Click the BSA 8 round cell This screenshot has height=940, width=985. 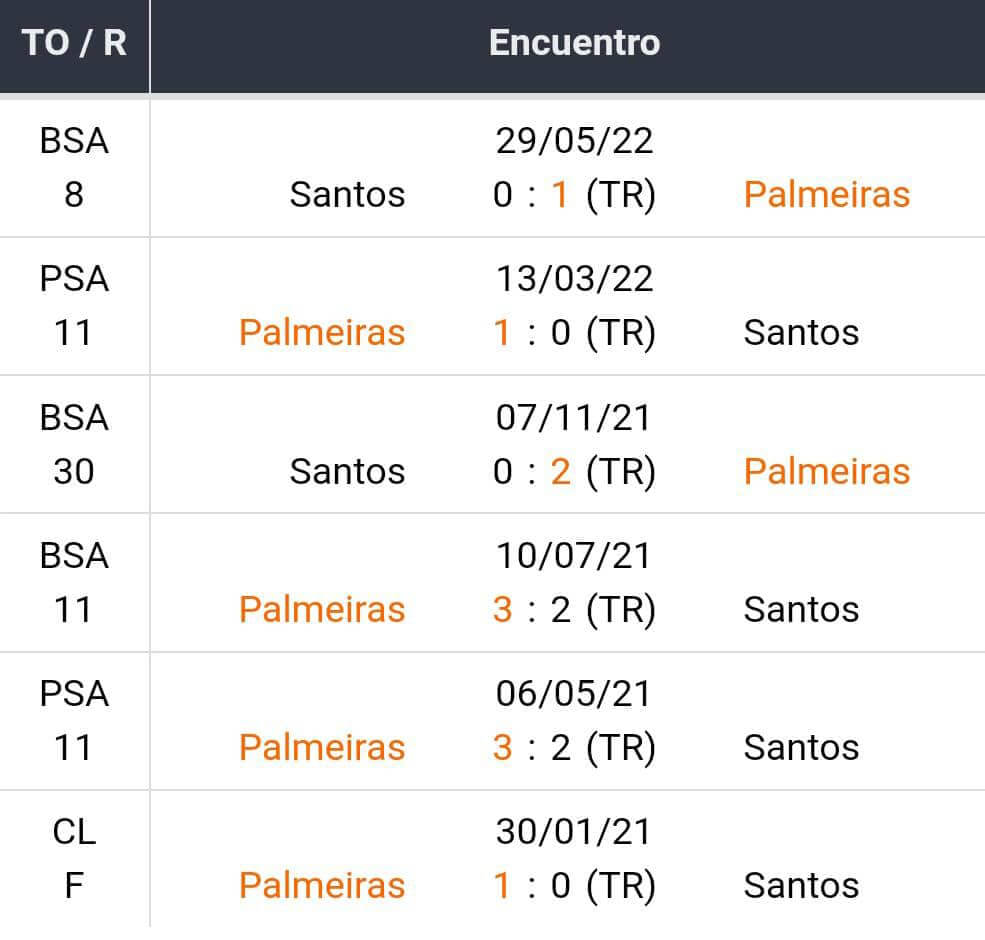click(x=74, y=167)
